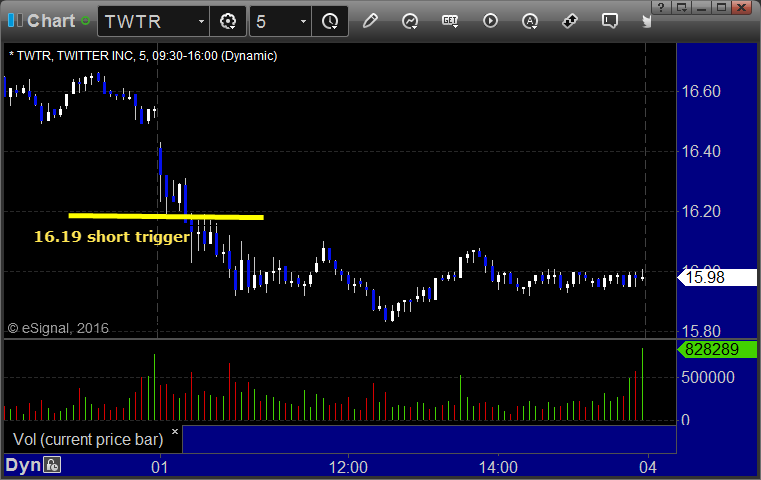The image size is (761, 480).
Task: Click the 14:00 time axis label
Action: pyautogui.click(x=498, y=467)
